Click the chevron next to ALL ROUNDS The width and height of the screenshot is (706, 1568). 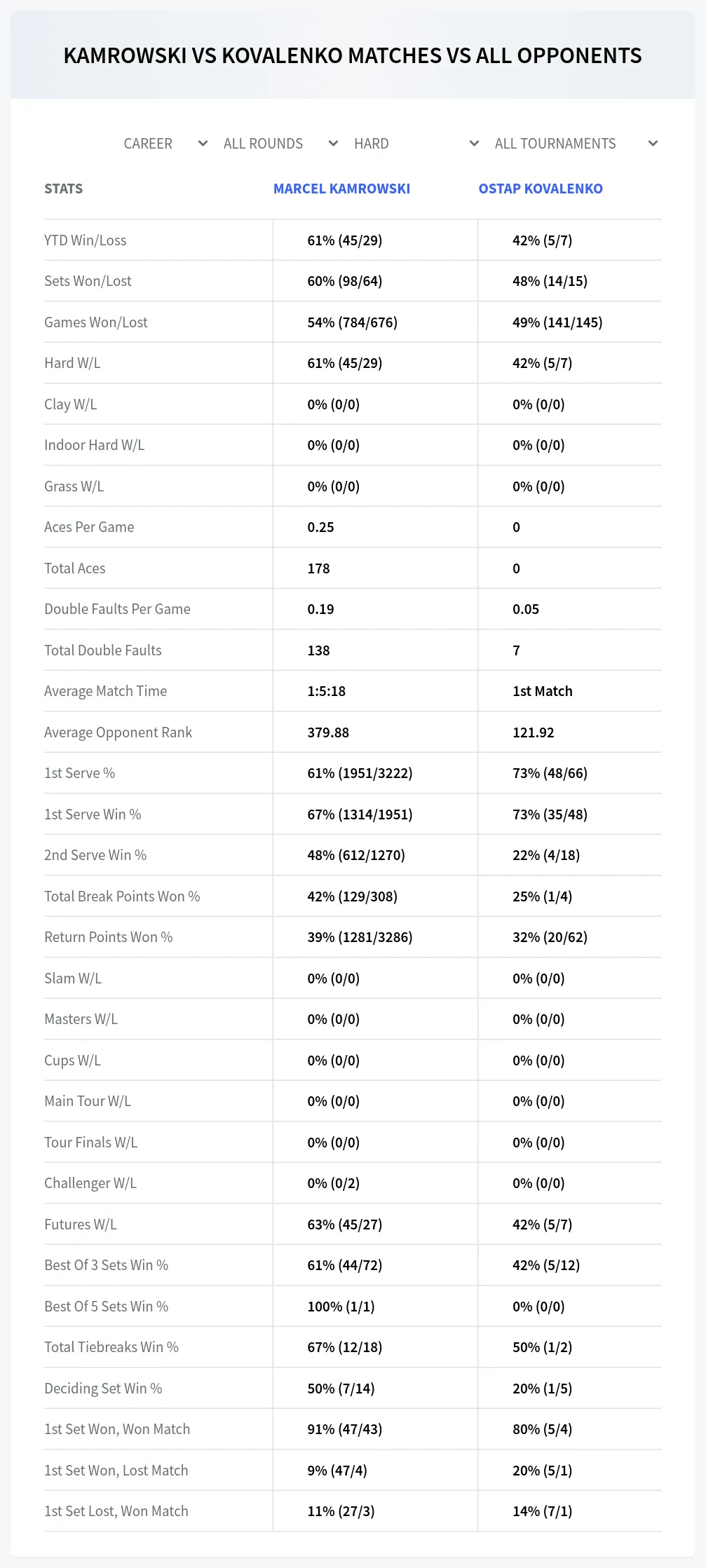(333, 144)
